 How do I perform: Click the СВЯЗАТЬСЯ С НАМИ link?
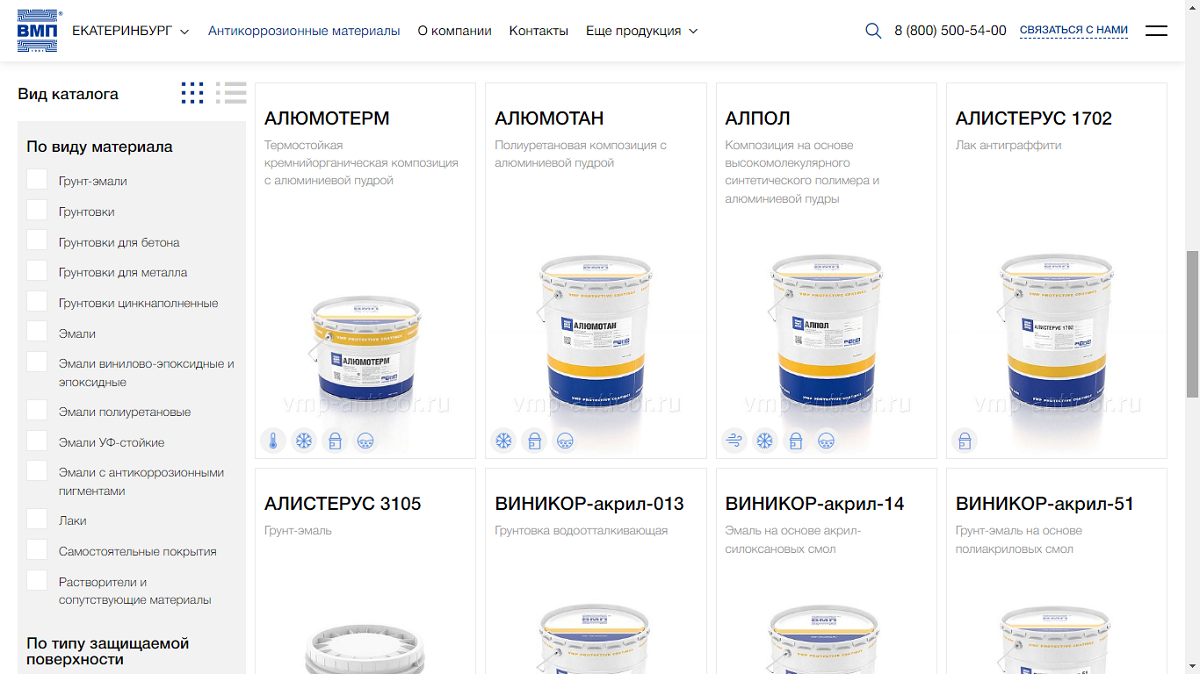[1074, 31]
